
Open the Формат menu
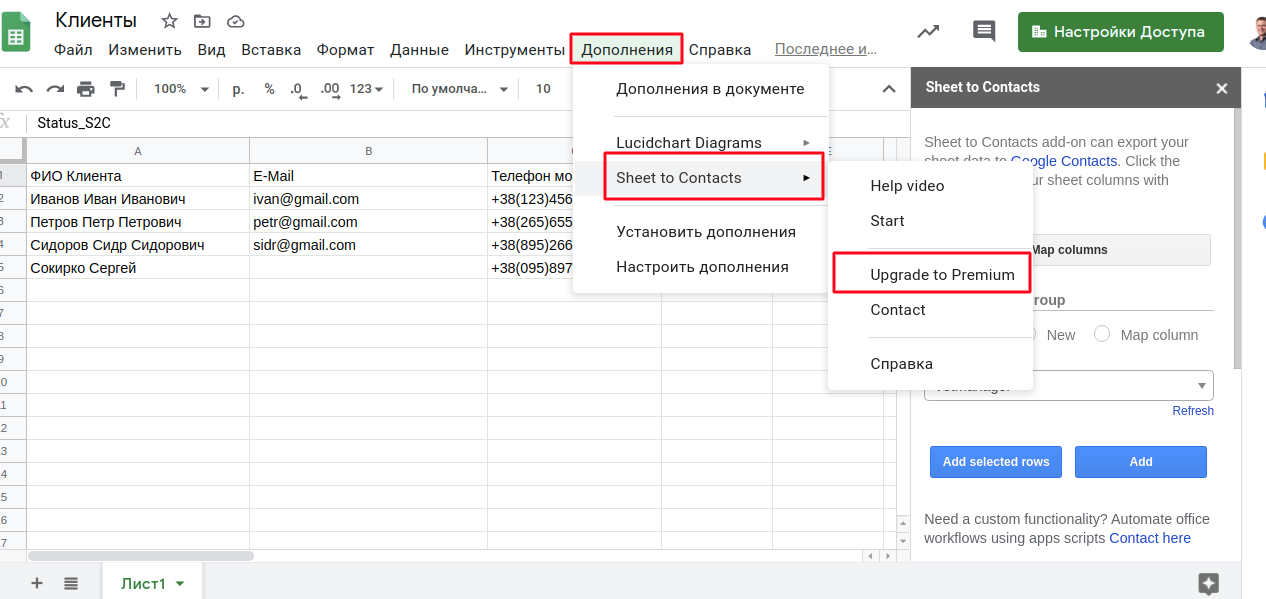click(345, 49)
